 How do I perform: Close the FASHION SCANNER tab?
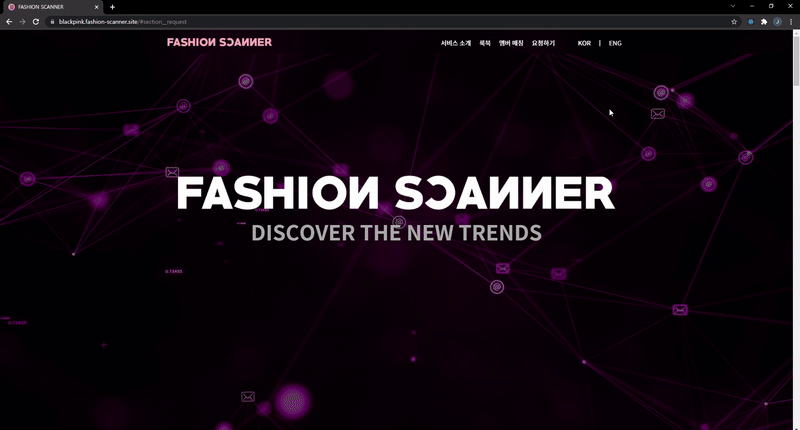(x=96, y=7)
